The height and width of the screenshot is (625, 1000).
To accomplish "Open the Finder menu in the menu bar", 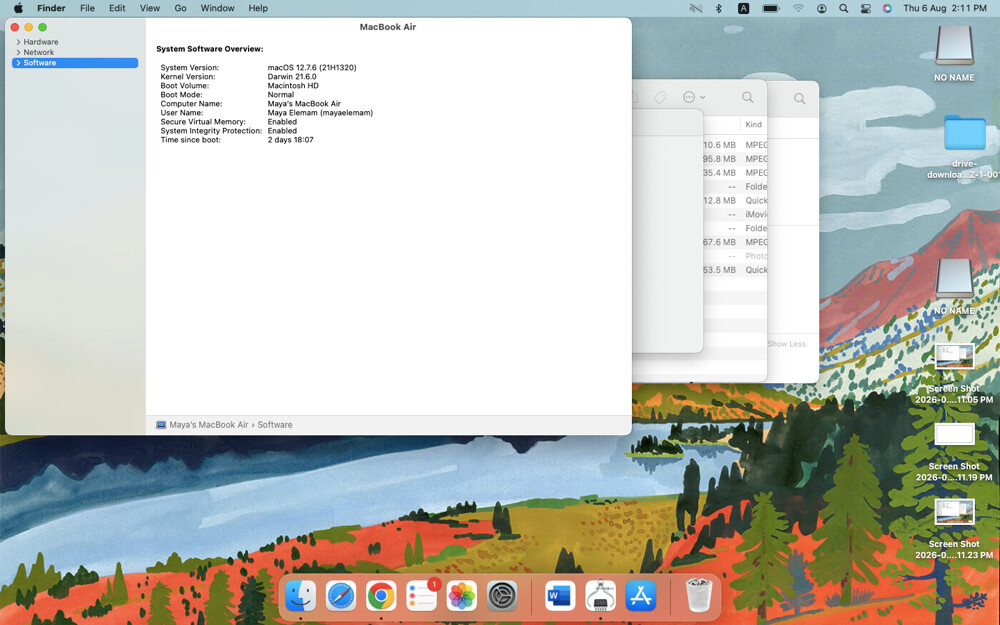I will [51, 8].
